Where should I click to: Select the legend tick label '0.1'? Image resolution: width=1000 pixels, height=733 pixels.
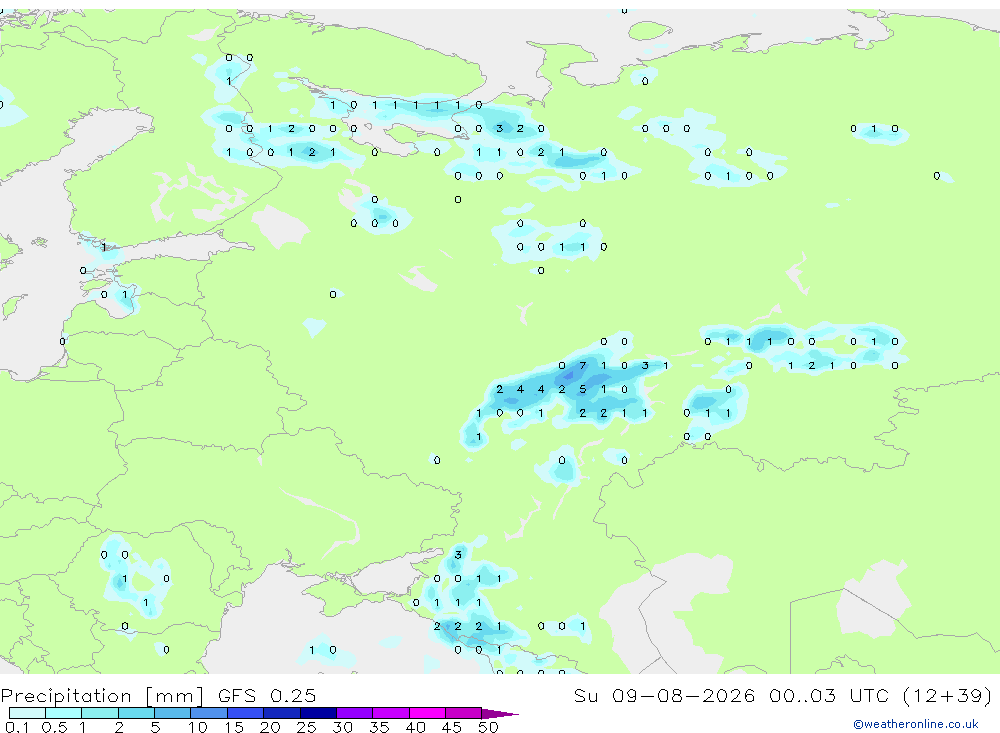(x=17, y=727)
